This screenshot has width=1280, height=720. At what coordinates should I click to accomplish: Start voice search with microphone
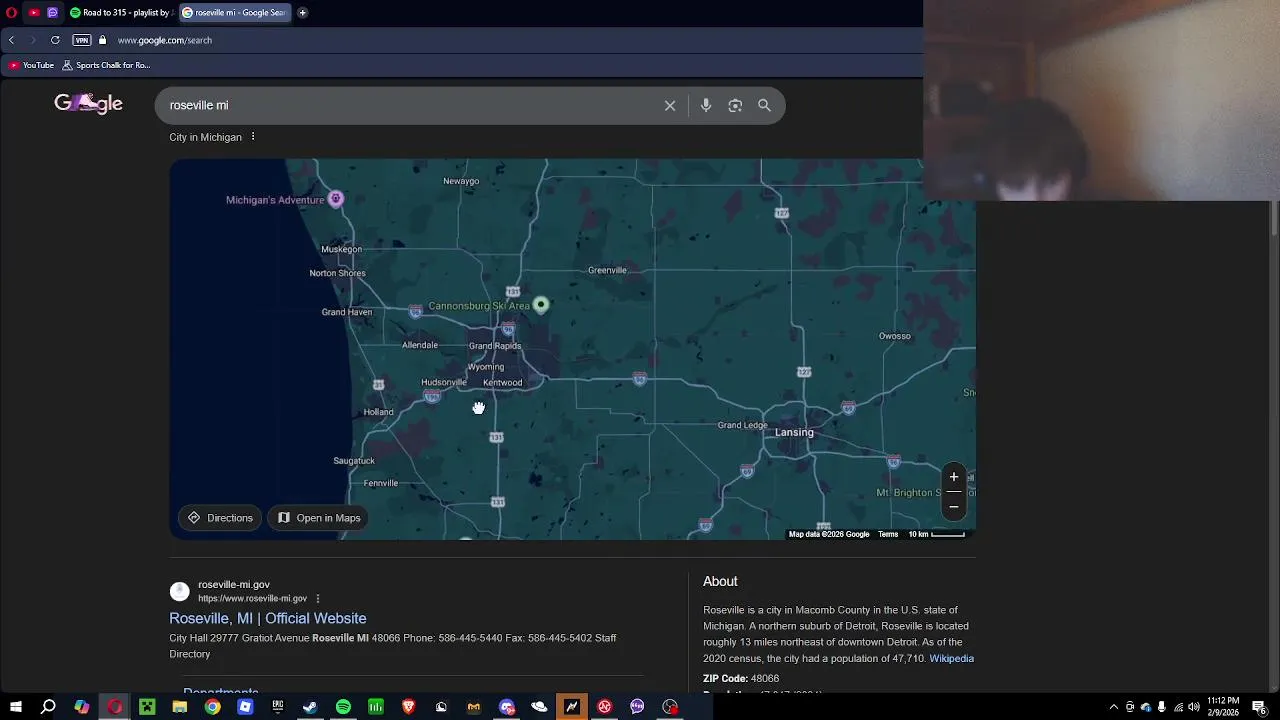coord(706,105)
